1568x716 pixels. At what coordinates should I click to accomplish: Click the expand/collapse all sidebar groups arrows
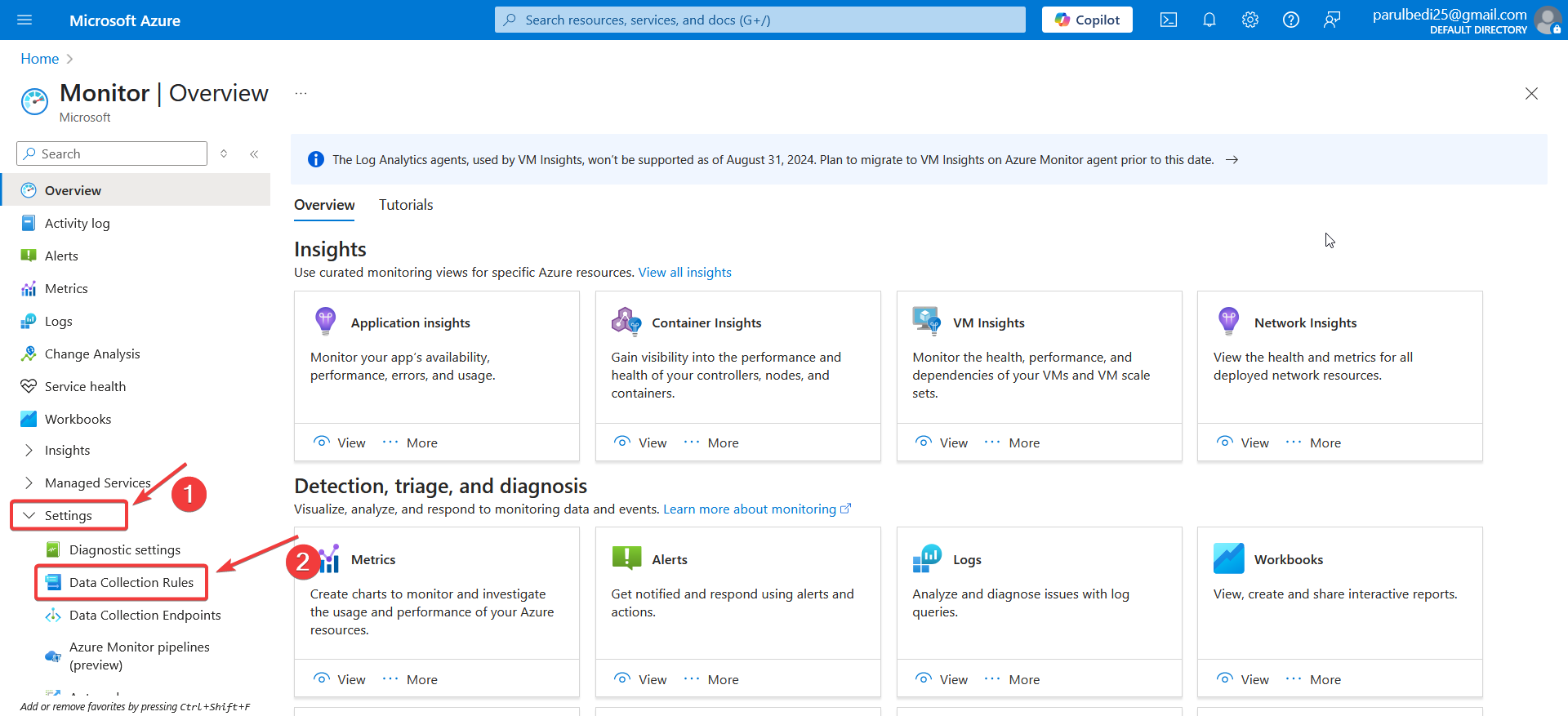point(224,153)
